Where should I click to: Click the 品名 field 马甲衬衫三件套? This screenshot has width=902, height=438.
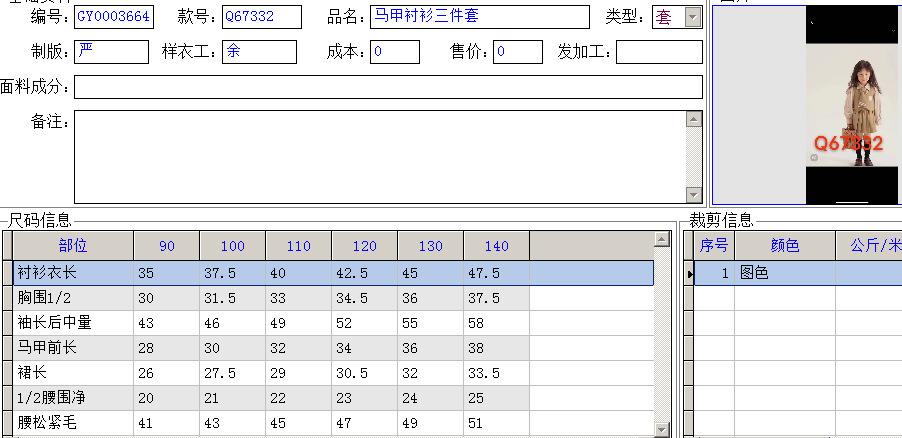[480, 17]
